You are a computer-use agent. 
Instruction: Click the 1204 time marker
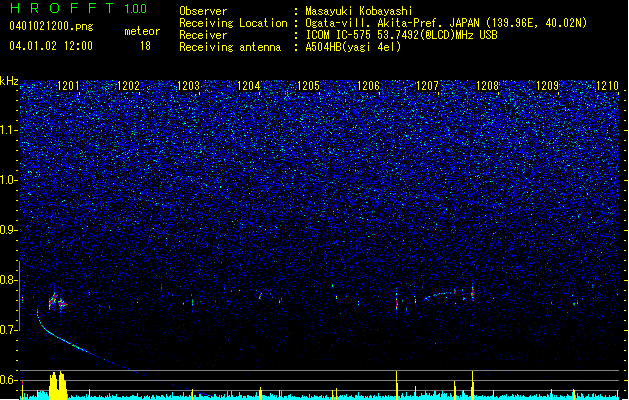(248, 85)
